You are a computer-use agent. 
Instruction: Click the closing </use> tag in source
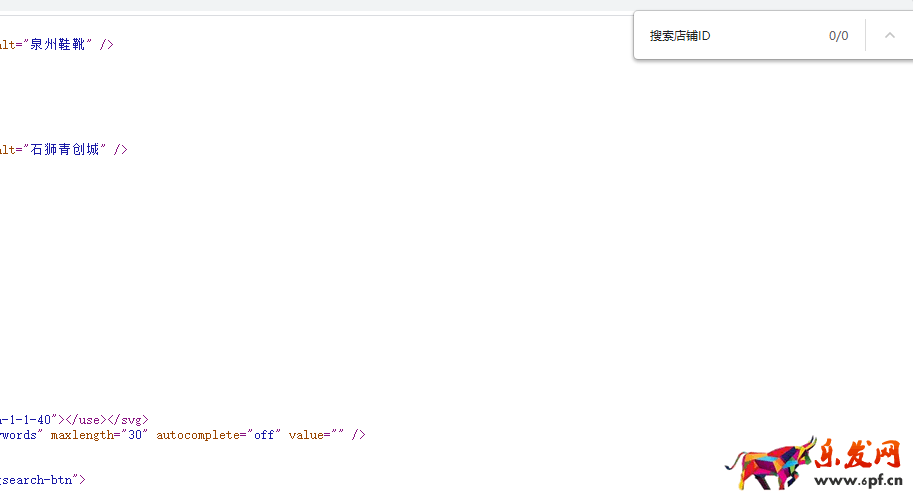click(86, 420)
